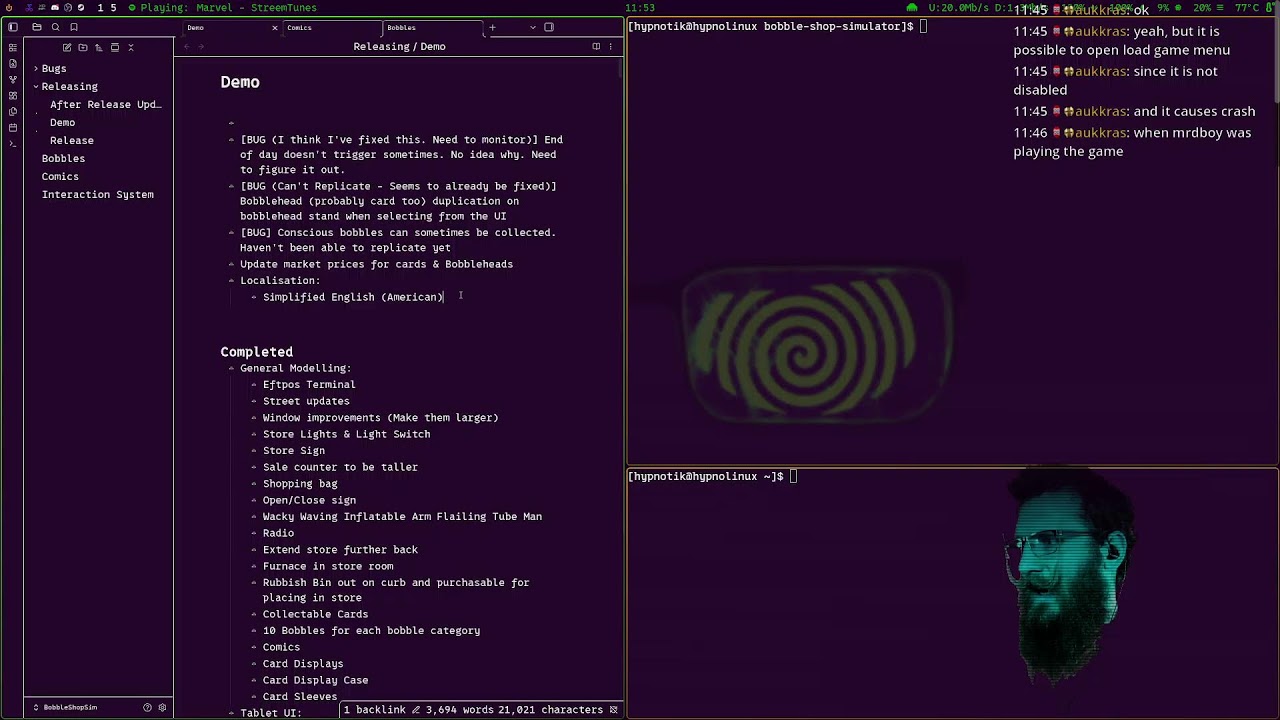Open the templates ribbon icon
Screen dimensions: 1280x720
12,111
